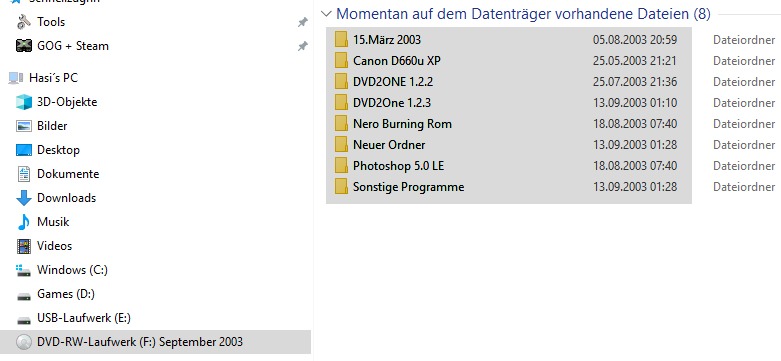Open the Musik note icon
Screen dimensions: 781x361
pyautogui.click(x=23, y=222)
